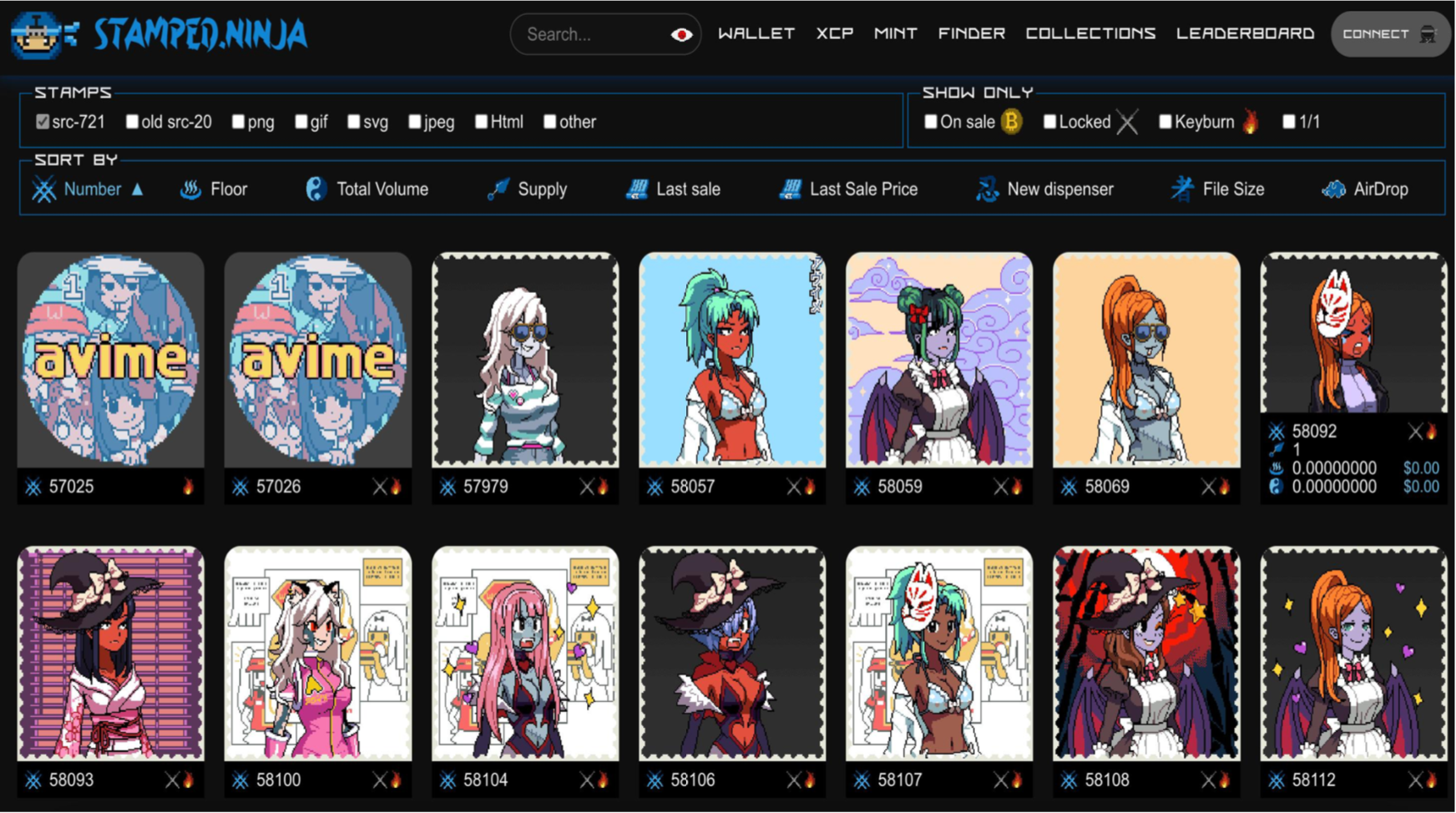Viewport: 1456px width, 813px height.
Task: Open the stamp 58093 witch thumbnail
Action: (x=111, y=653)
